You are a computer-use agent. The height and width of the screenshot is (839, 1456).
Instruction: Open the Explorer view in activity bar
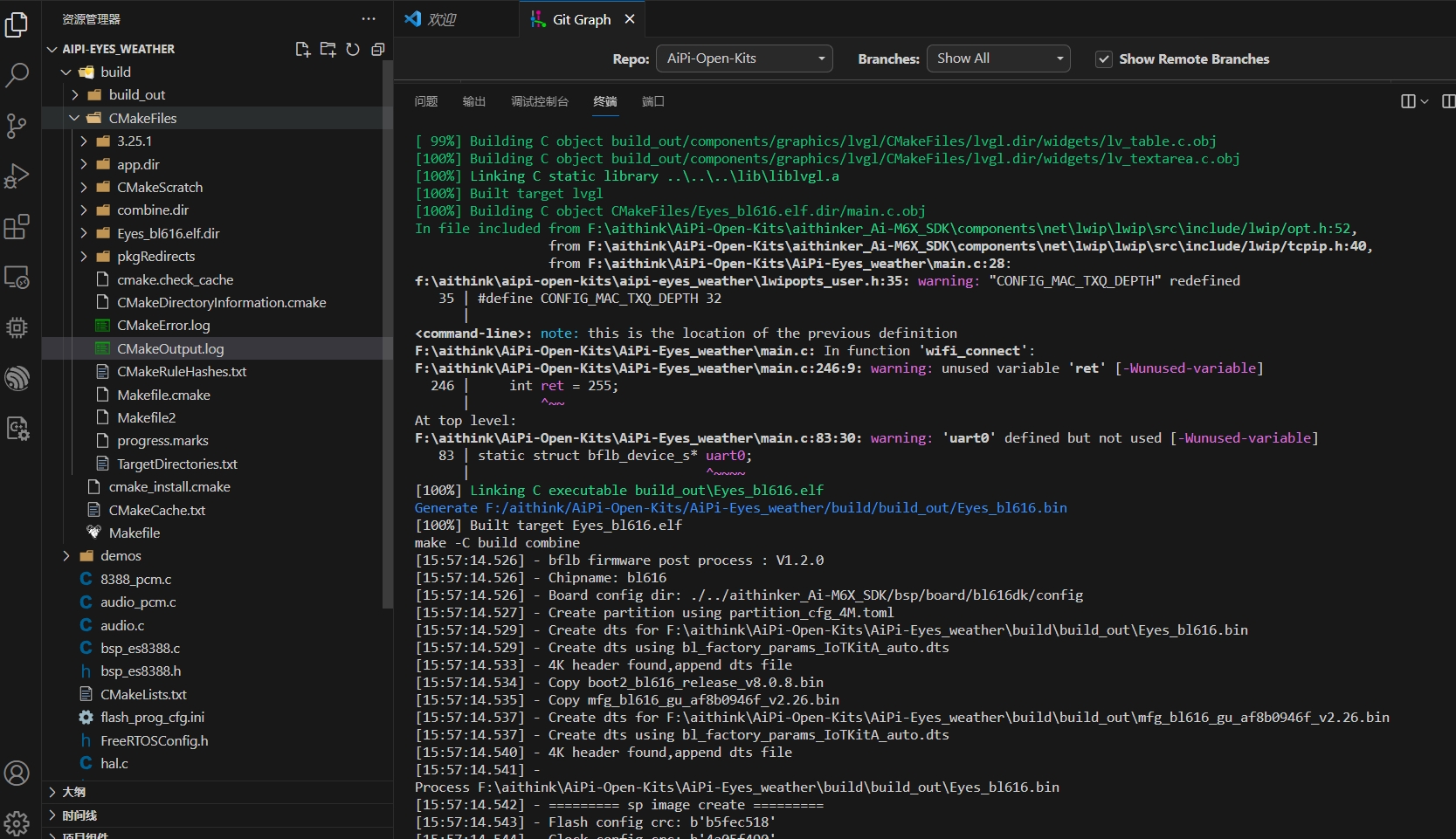click(x=17, y=24)
